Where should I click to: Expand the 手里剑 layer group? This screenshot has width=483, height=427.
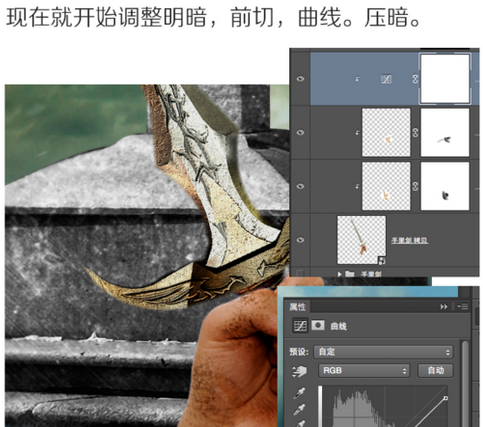339,274
